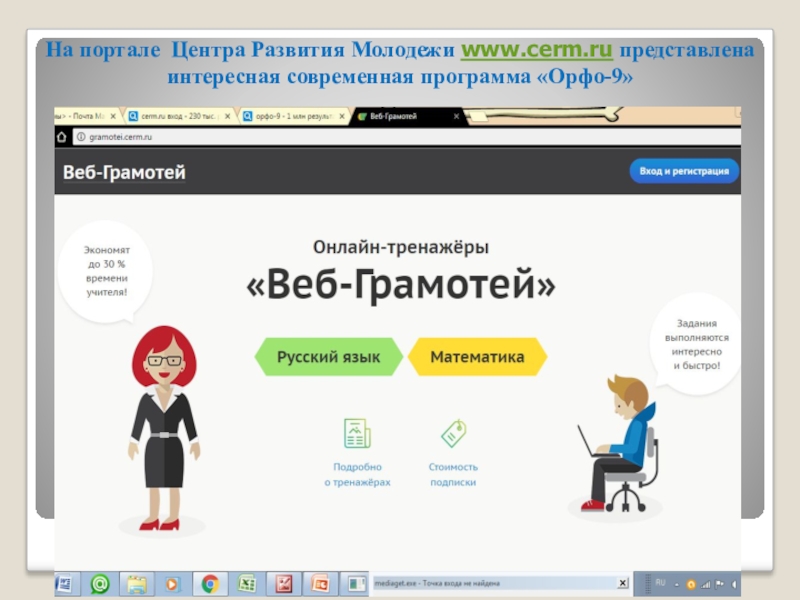The width and height of the screenshot is (800, 600).
Task: Open the media player taskbar icon
Action: click(x=172, y=584)
